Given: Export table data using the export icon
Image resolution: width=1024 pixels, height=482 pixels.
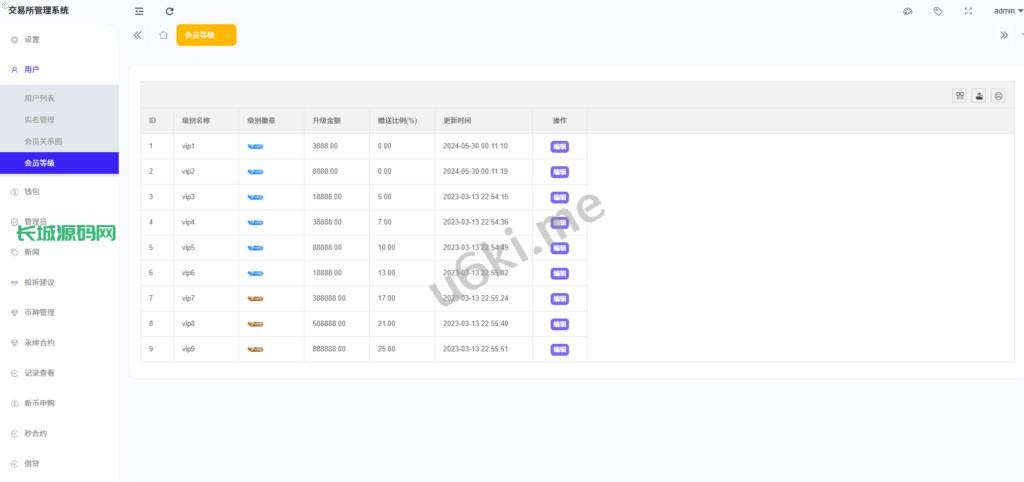Looking at the screenshot, I should click(x=979, y=95).
